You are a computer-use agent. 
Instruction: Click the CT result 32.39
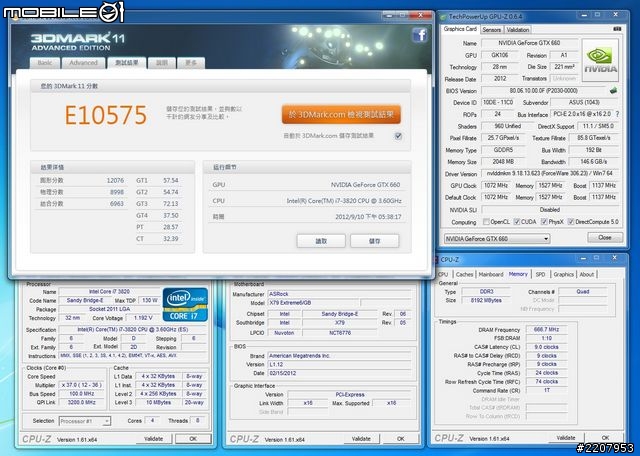point(171,239)
